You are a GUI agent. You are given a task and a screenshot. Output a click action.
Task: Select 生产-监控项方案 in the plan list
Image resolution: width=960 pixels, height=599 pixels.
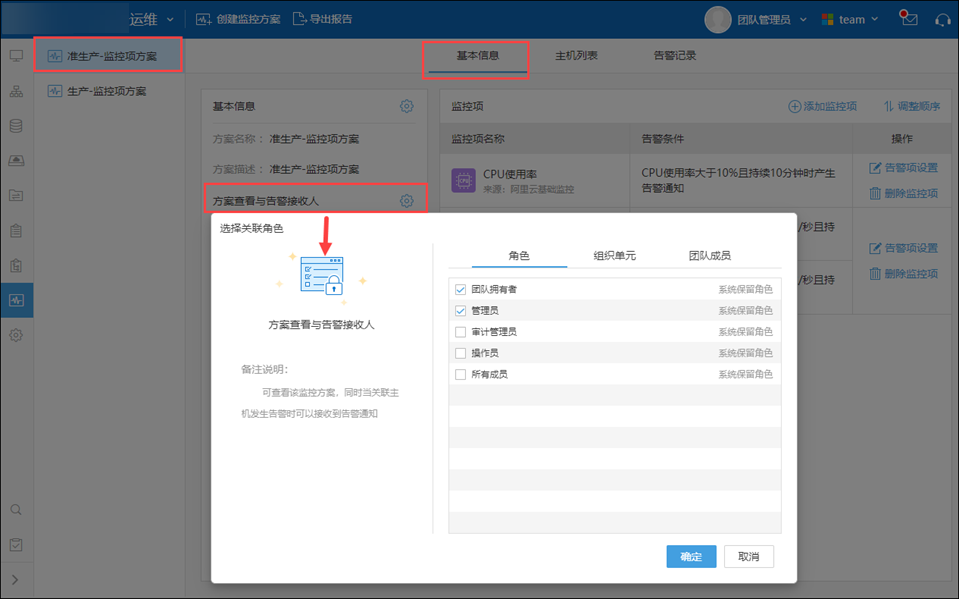click(107, 91)
